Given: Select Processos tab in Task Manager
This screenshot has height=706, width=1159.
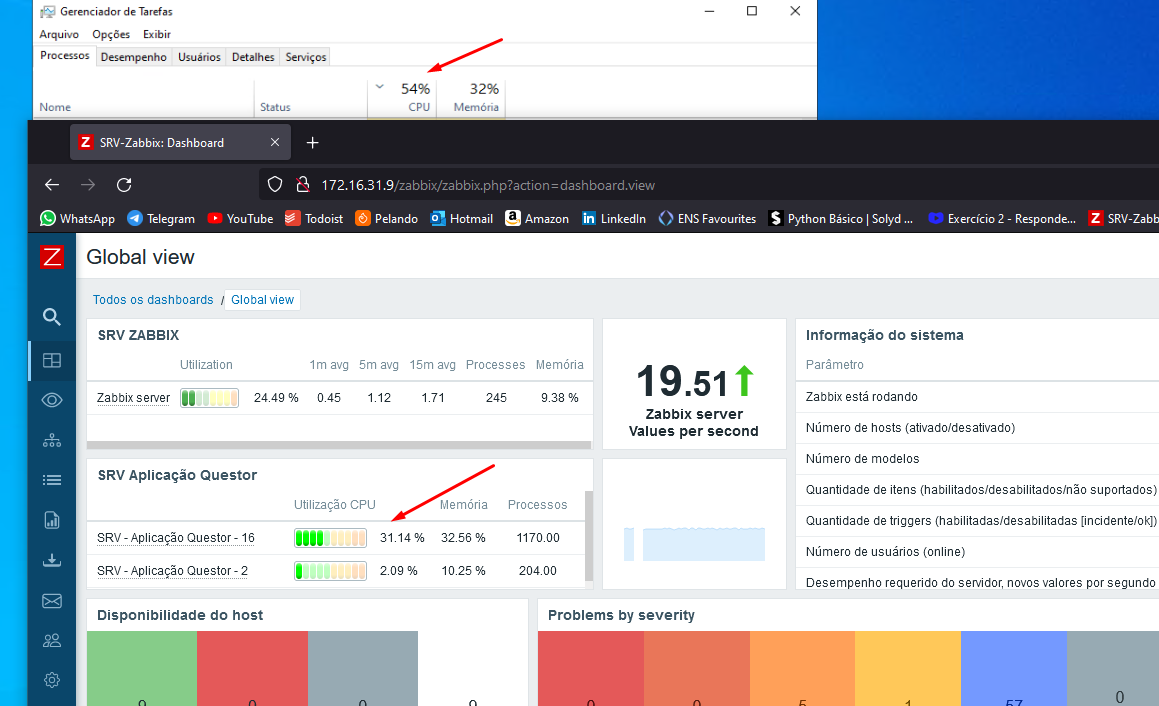Looking at the screenshot, I should 65,55.
